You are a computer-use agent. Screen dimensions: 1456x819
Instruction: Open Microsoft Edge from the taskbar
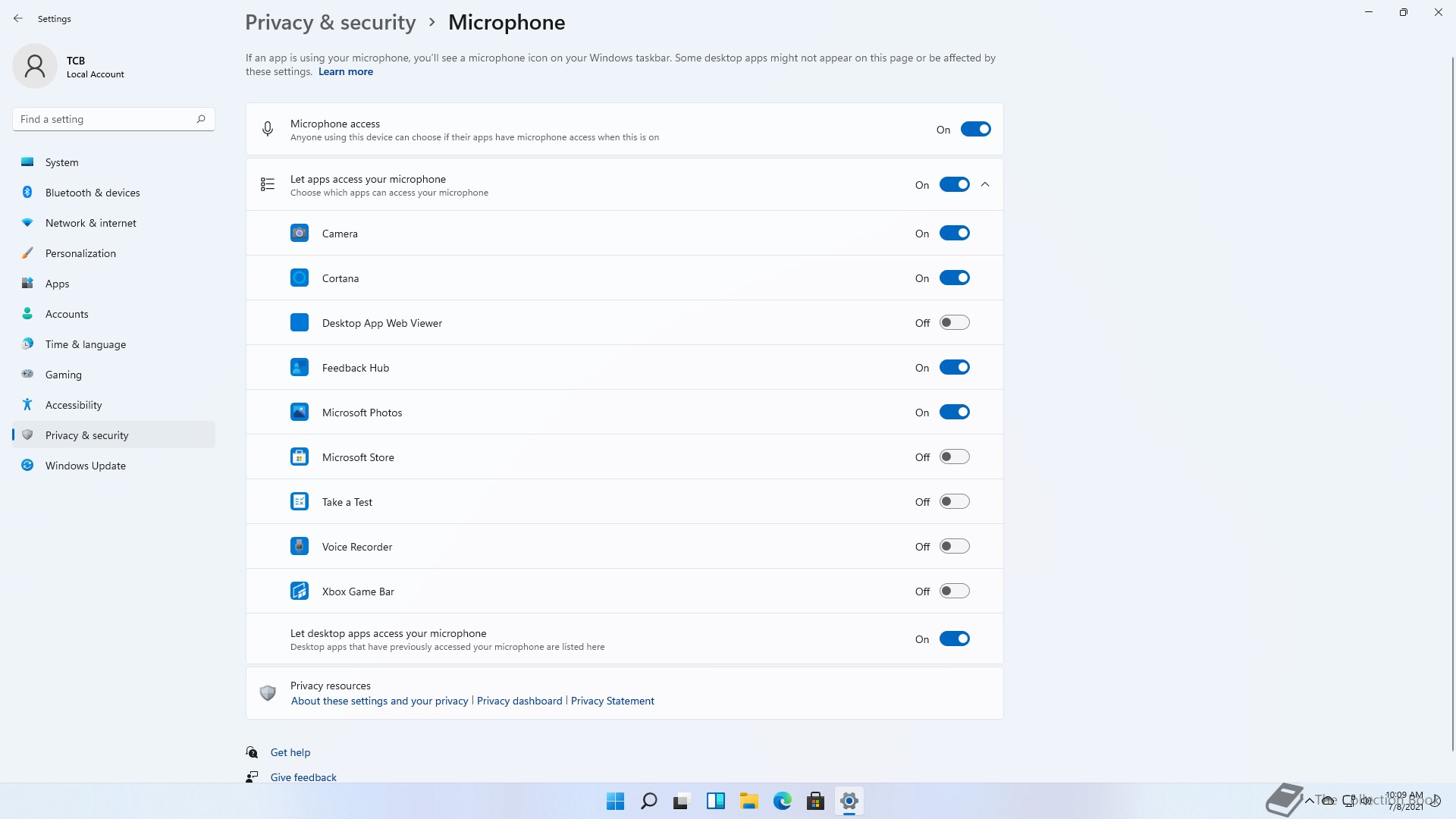[782, 801]
